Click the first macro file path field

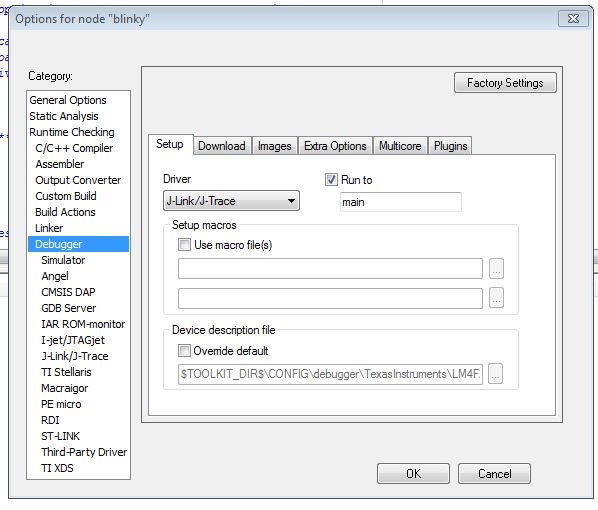330,269
